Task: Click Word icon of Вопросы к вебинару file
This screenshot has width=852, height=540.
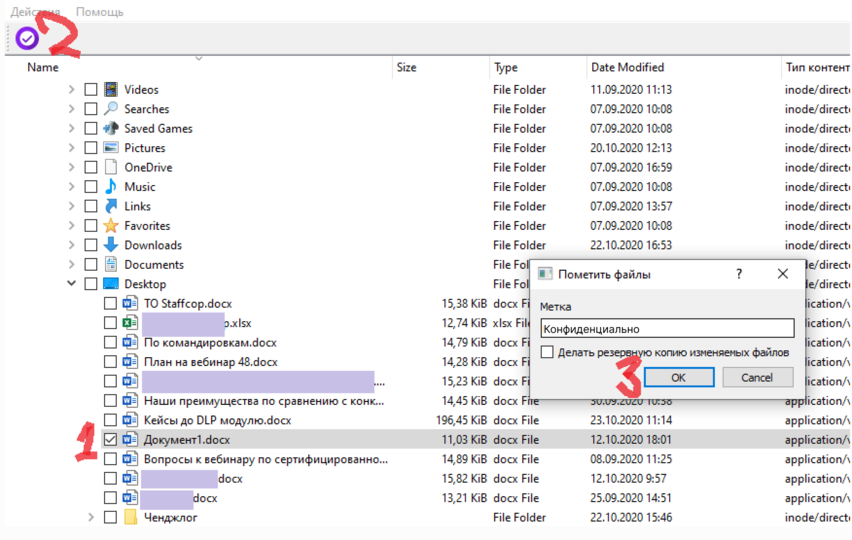Action: pos(130,459)
